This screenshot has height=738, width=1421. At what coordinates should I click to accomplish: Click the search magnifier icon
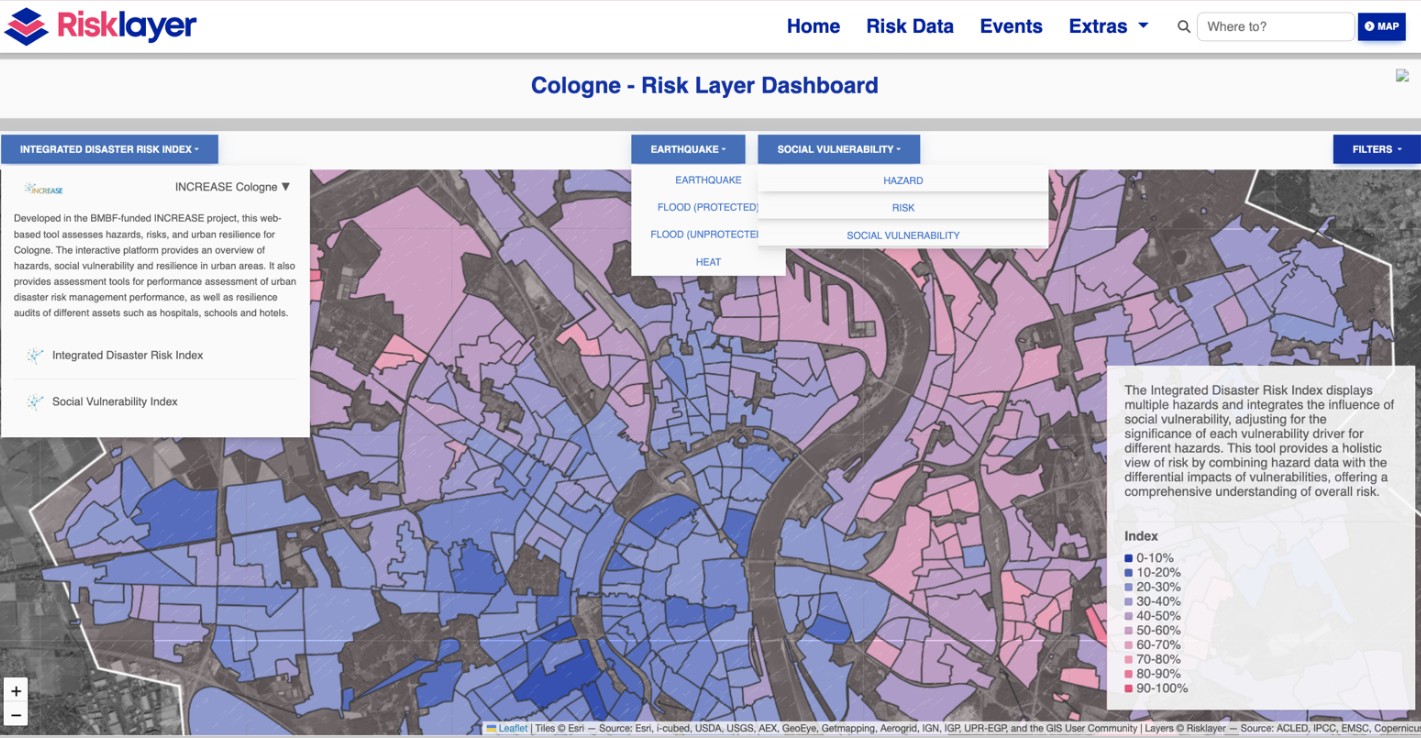point(1184,27)
